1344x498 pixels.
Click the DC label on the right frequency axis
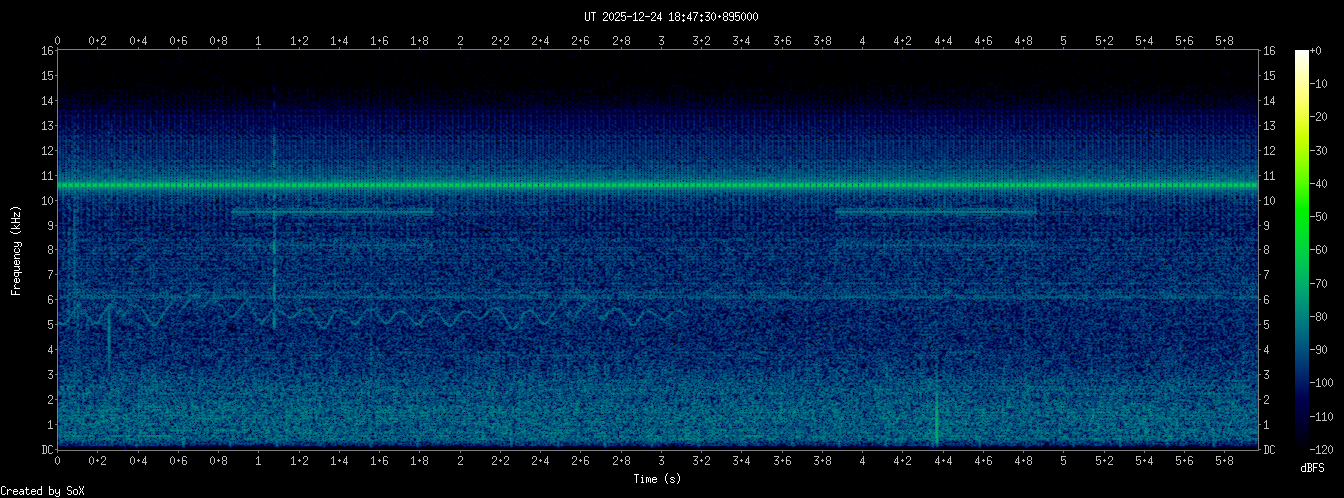click(1269, 450)
